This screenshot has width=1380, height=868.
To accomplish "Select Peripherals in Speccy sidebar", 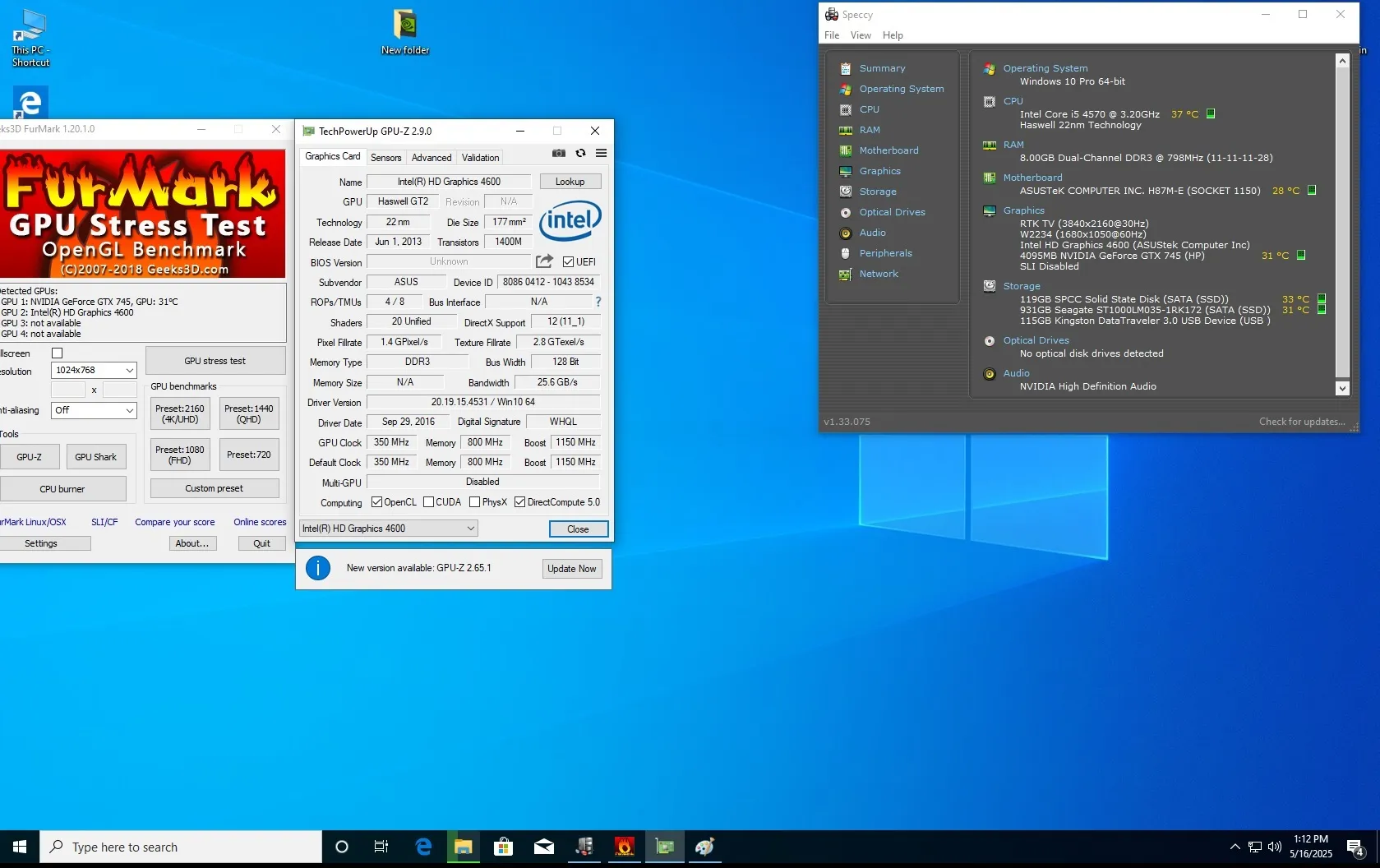I will [886, 253].
